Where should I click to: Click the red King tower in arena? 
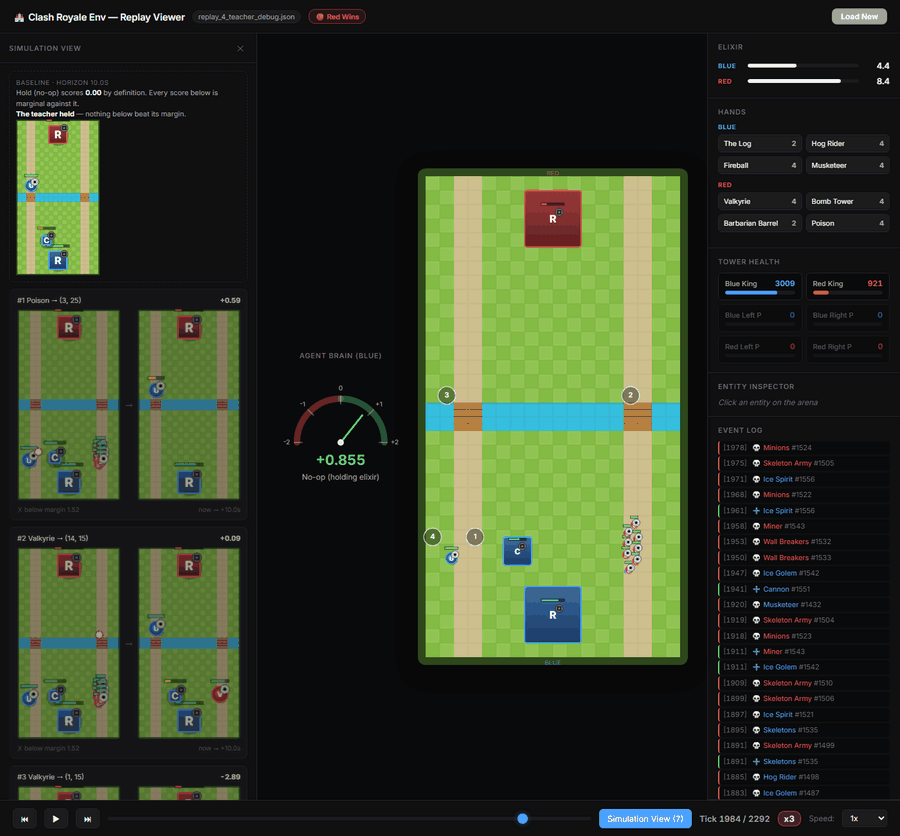[x=553, y=219]
